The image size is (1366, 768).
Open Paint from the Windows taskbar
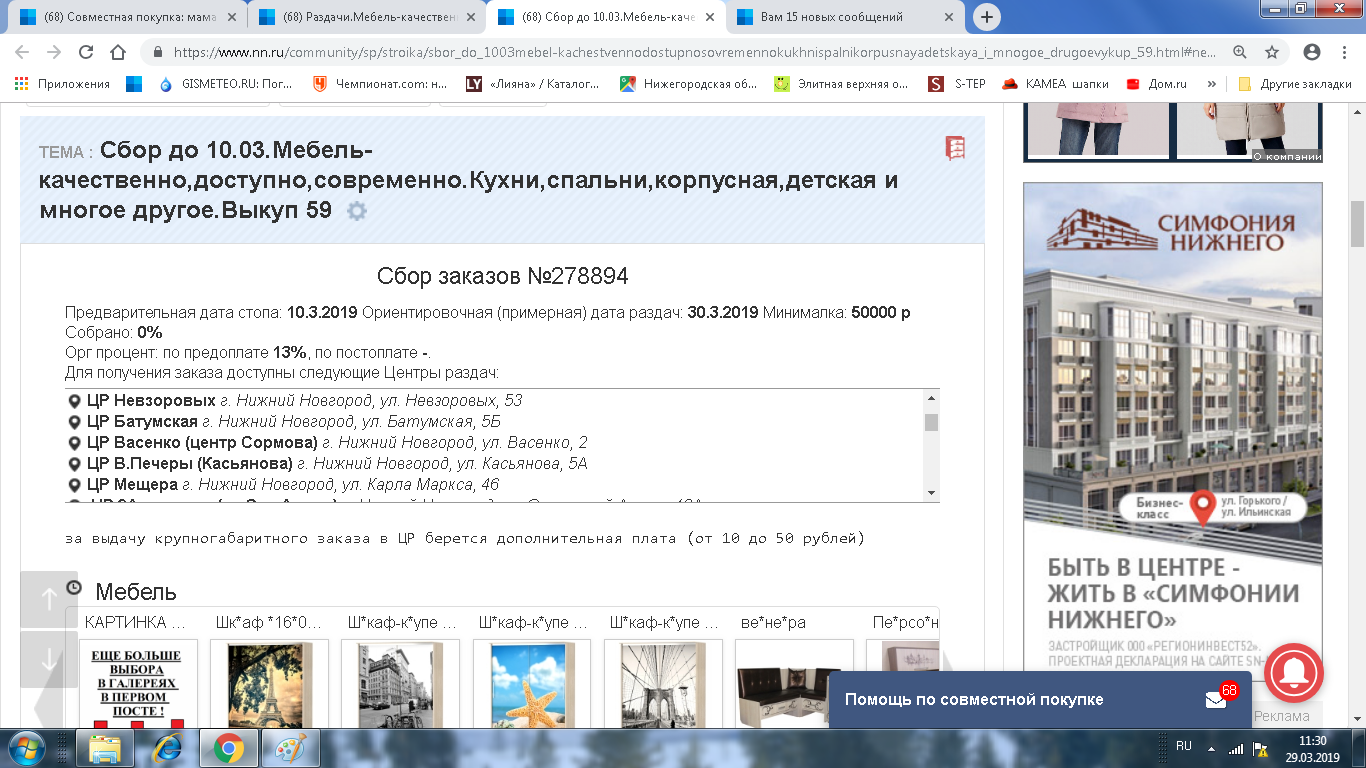[x=290, y=748]
